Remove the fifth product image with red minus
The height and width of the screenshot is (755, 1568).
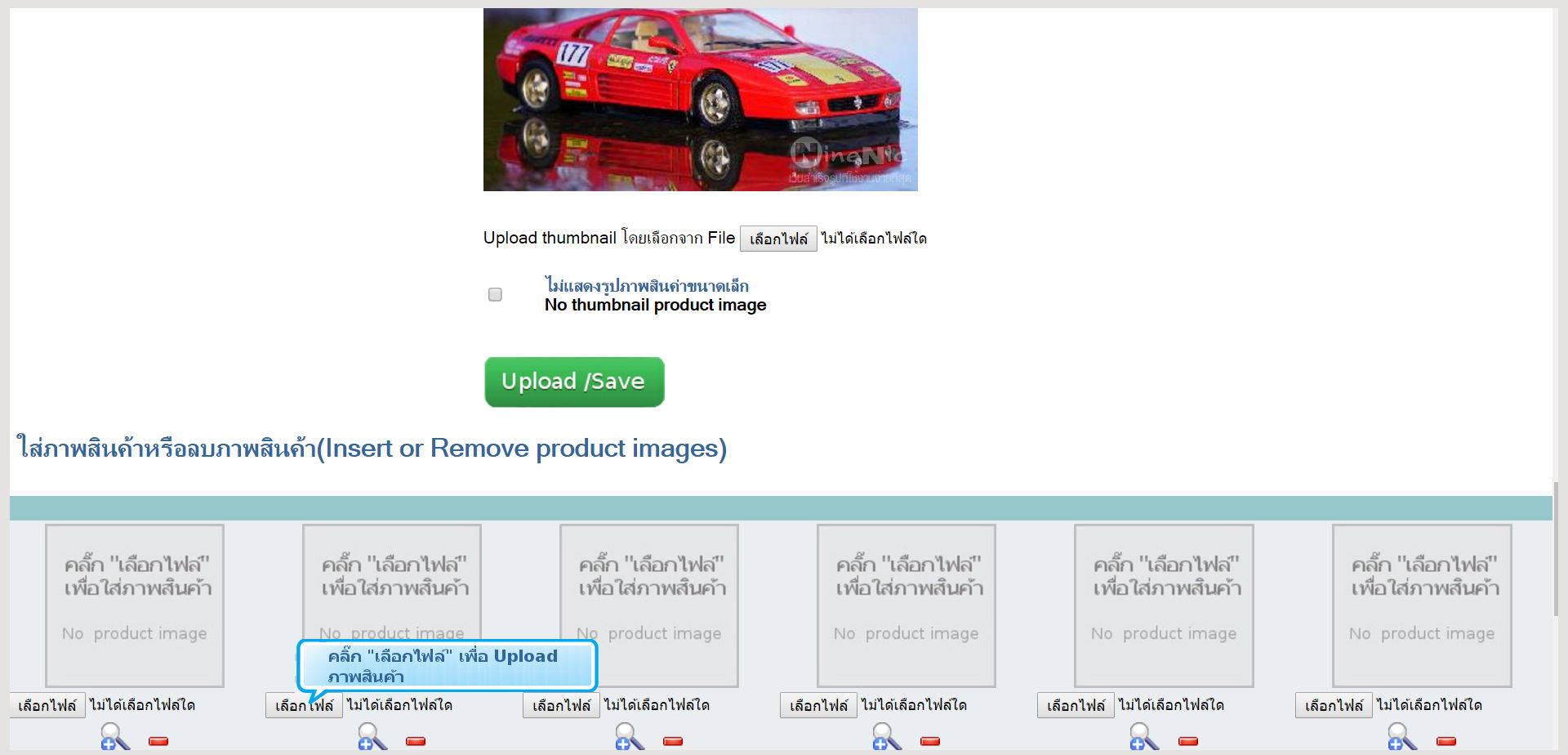pyautogui.click(x=1188, y=741)
